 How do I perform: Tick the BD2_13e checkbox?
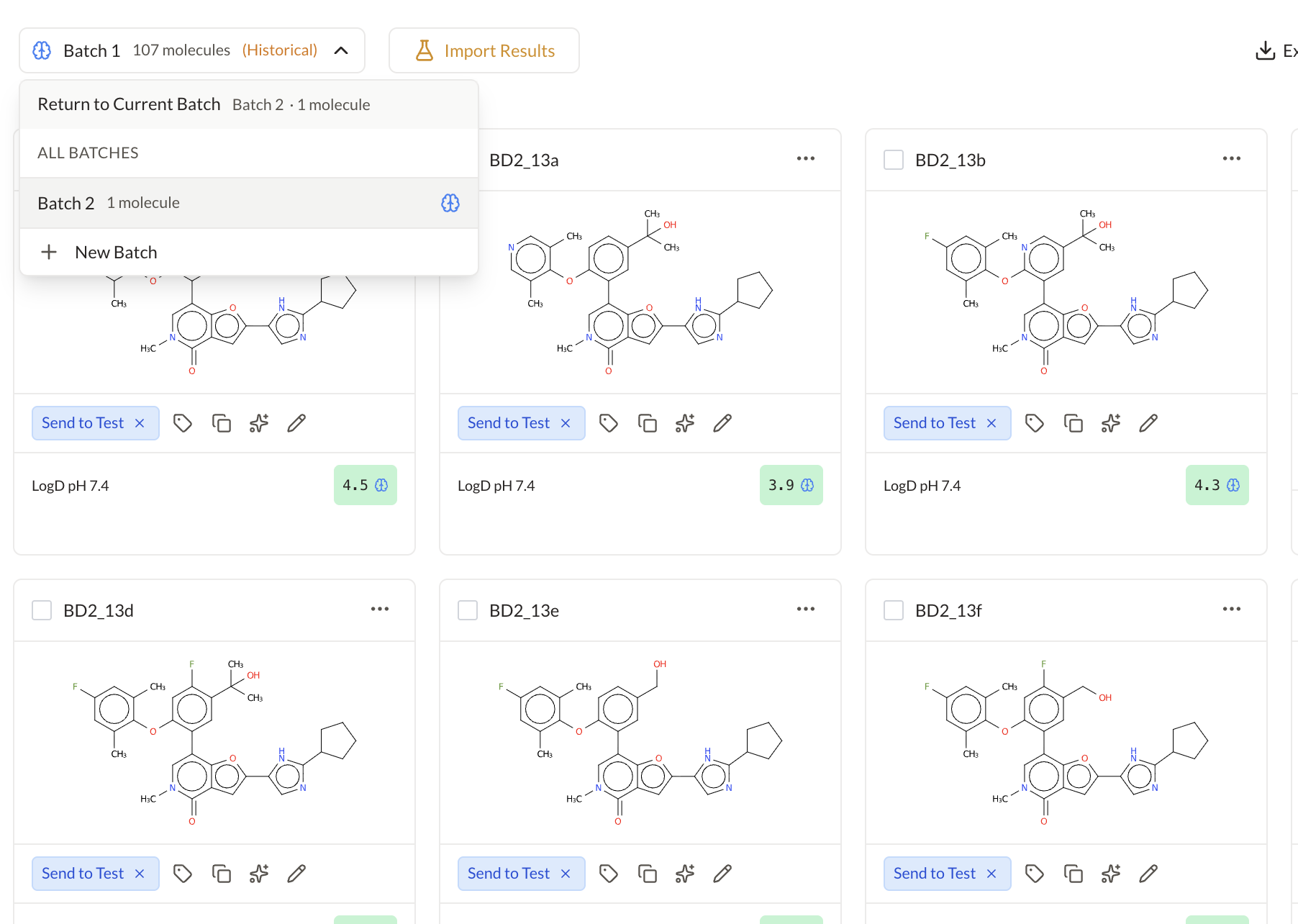click(x=468, y=610)
